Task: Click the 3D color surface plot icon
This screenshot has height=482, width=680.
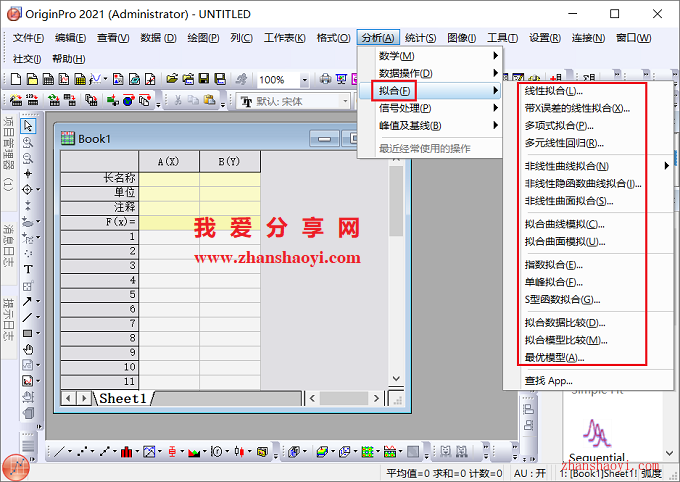Action: [x=322, y=452]
